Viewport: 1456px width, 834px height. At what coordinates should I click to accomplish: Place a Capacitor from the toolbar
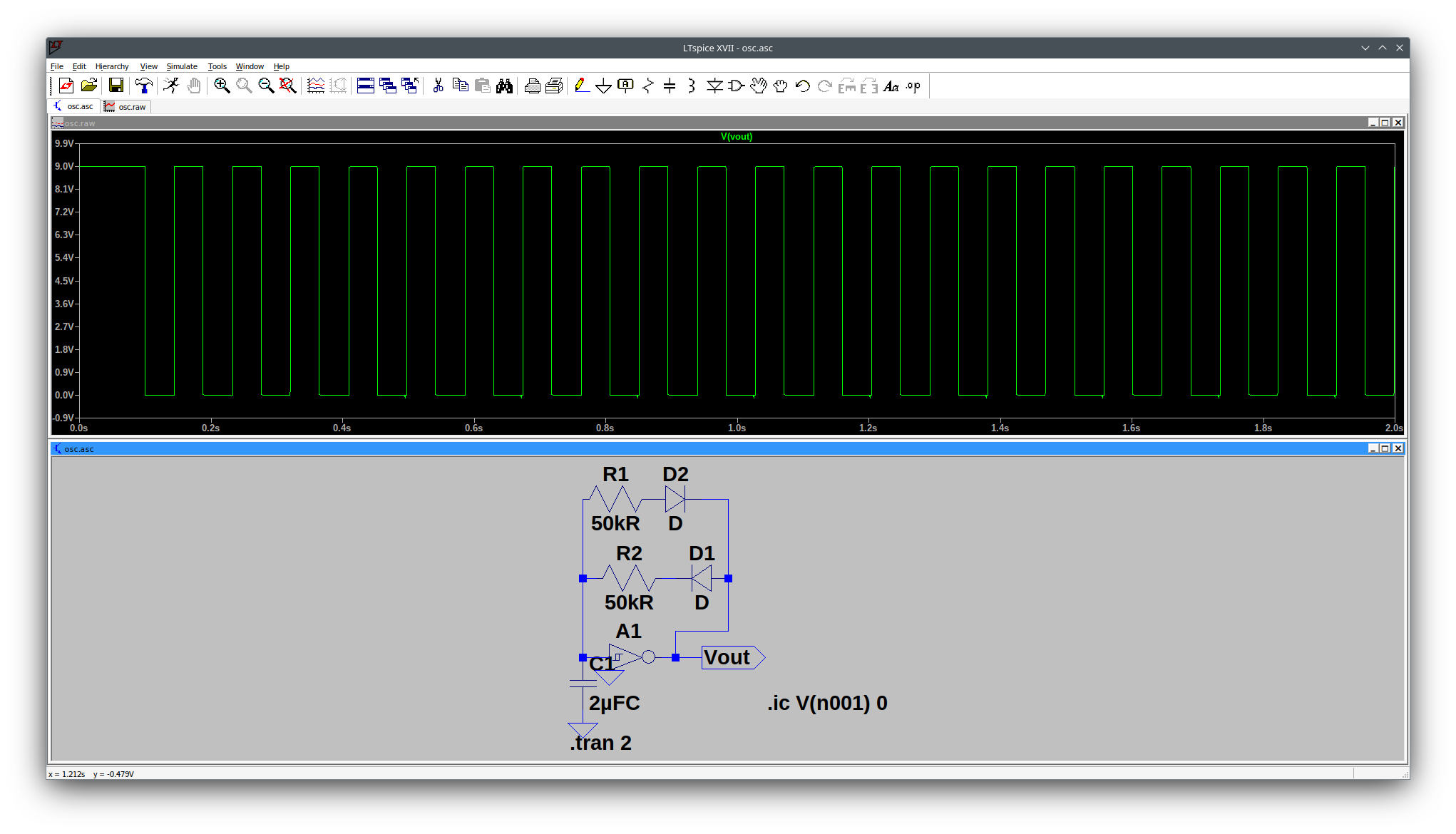[x=670, y=86]
